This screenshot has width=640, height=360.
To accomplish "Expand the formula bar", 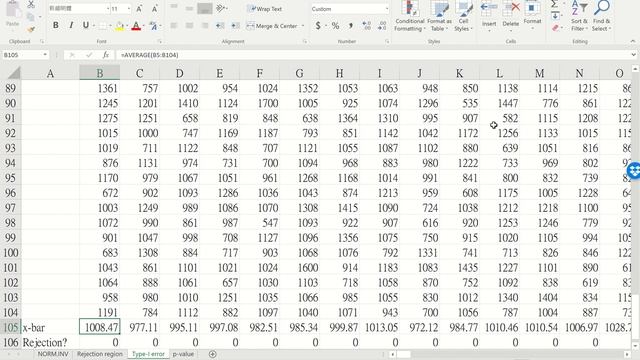I will click(x=633, y=55).
